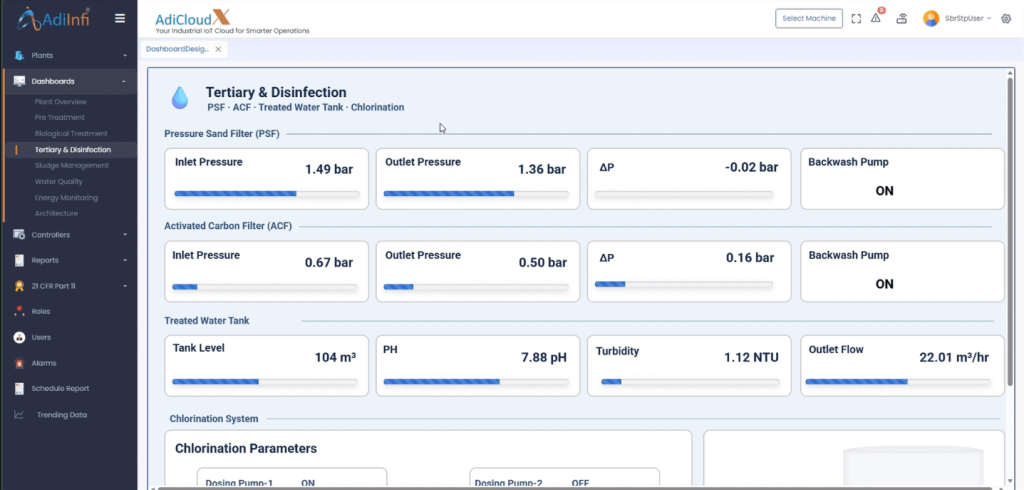The width and height of the screenshot is (1024, 490).
Task: Click the Dashboards monitor icon
Action: coord(19,82)
